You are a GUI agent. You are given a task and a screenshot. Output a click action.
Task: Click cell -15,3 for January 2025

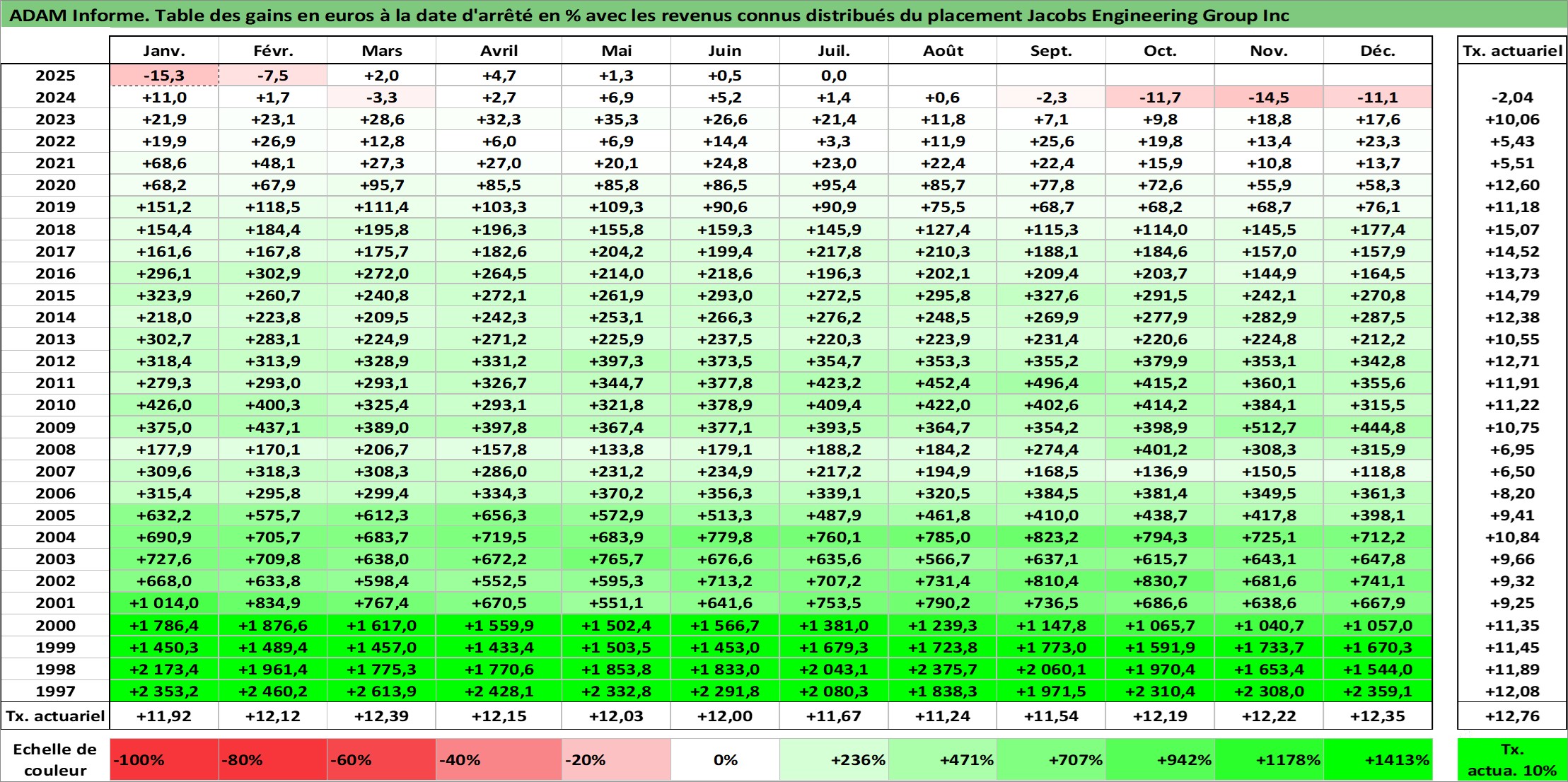click(x=164, y=75)
